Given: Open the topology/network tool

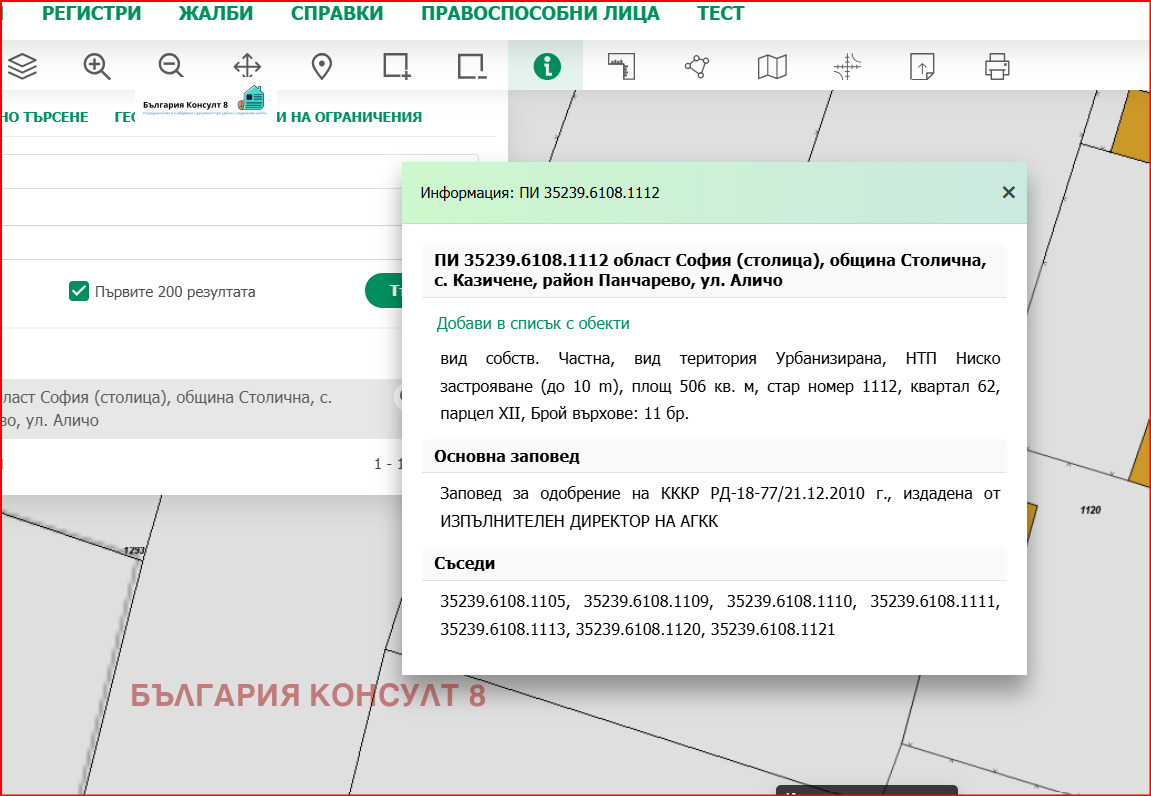Looking at the screenshot, I should (695, 66).
